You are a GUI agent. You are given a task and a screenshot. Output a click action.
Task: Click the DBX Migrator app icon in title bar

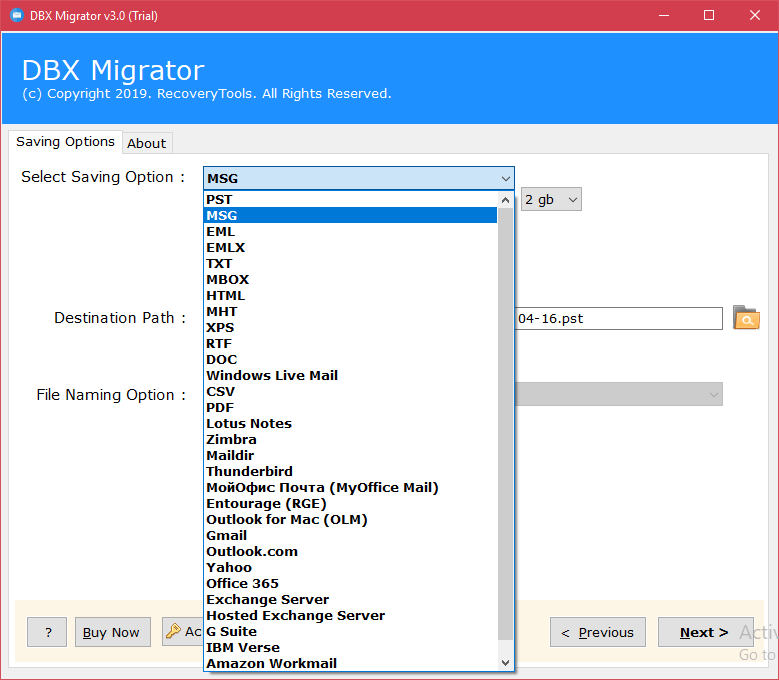tap(17, 15)
